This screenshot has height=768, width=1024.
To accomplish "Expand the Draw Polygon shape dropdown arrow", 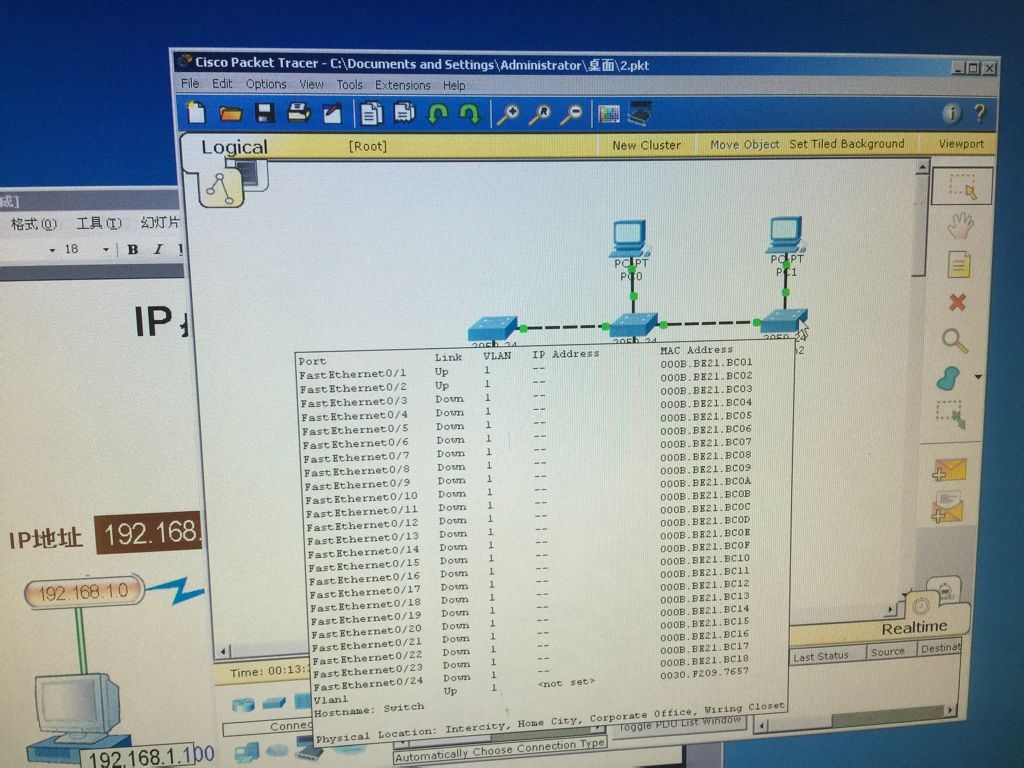I will point(977,378).
